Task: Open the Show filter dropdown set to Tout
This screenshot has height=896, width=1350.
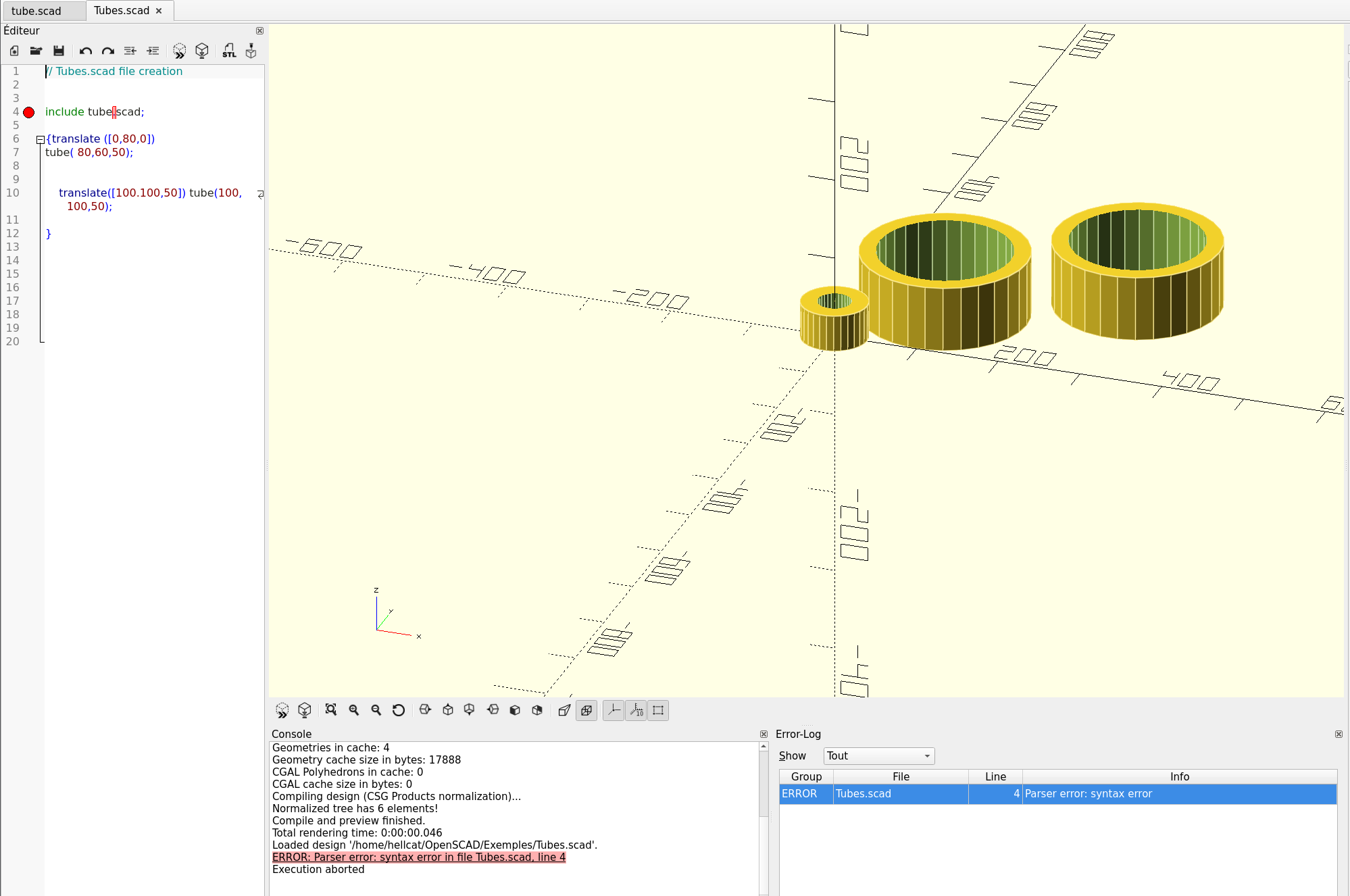Action: coord(878,755)
